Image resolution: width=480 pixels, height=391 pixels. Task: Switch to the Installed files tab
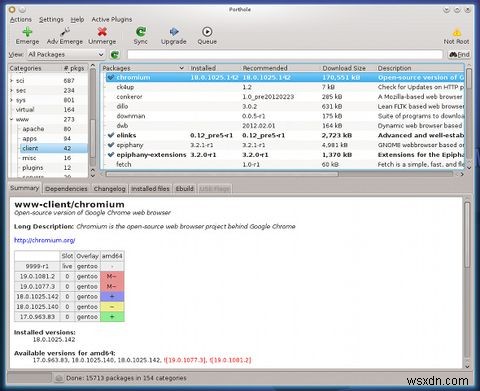click(150, 189)
